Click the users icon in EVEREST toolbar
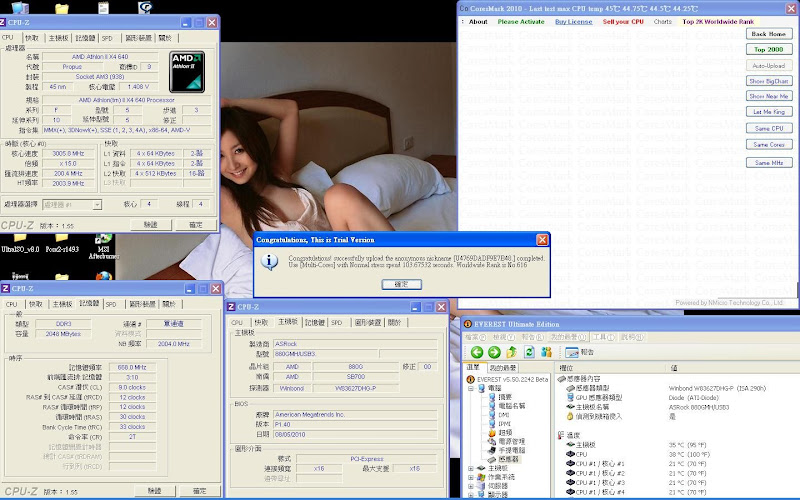The image size is (800, 500). (548, 352)
